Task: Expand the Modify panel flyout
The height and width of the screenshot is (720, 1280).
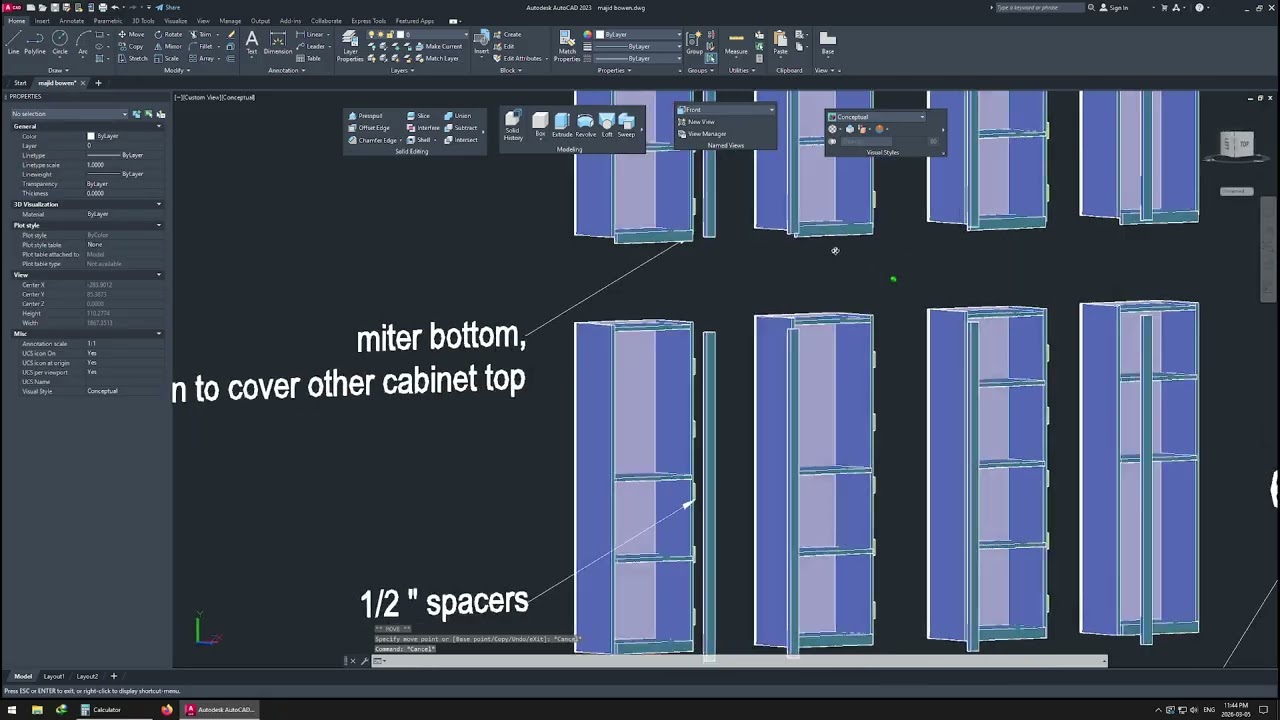Action: pos(175,71)
